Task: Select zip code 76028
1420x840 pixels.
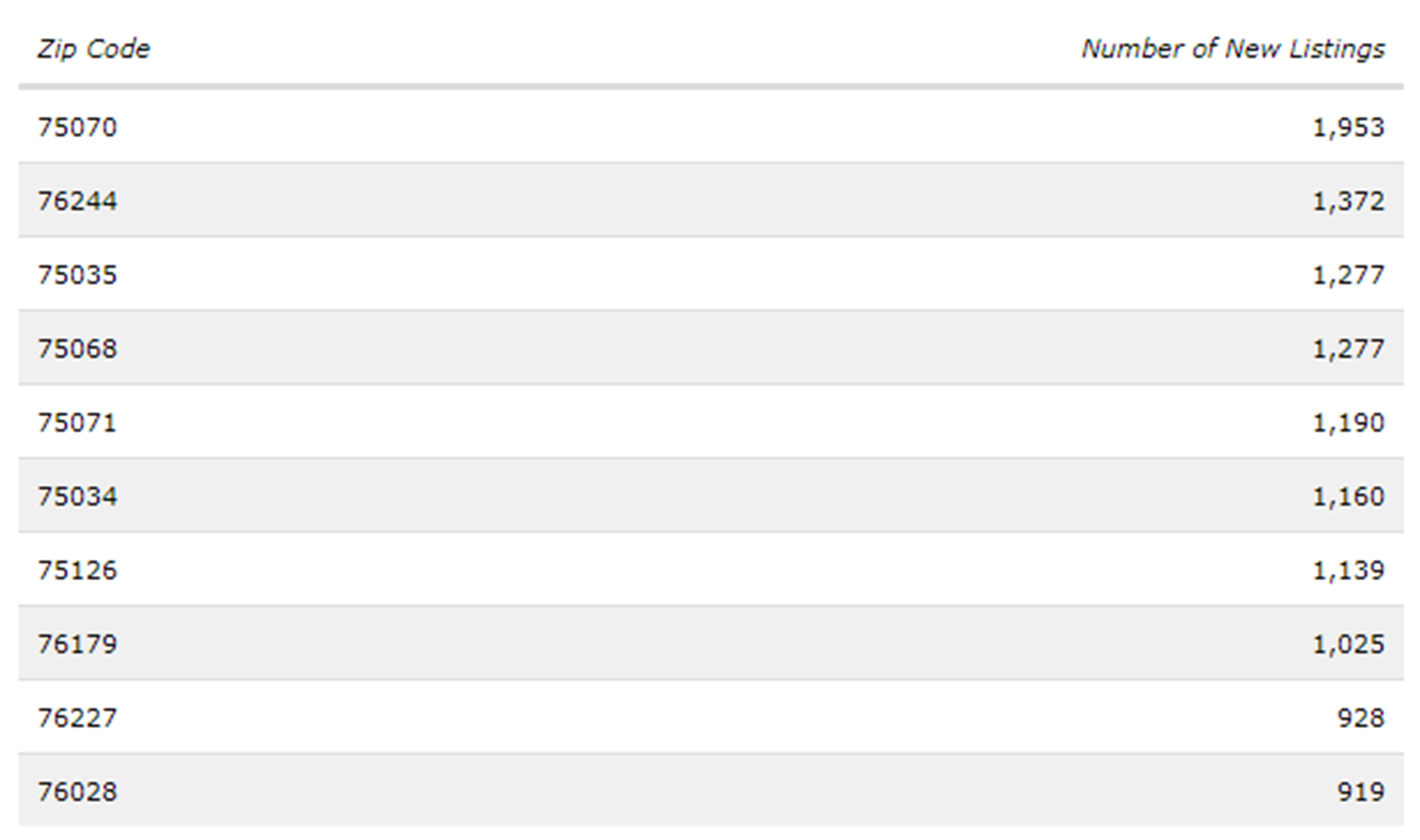Action: (x=78, y=791)
